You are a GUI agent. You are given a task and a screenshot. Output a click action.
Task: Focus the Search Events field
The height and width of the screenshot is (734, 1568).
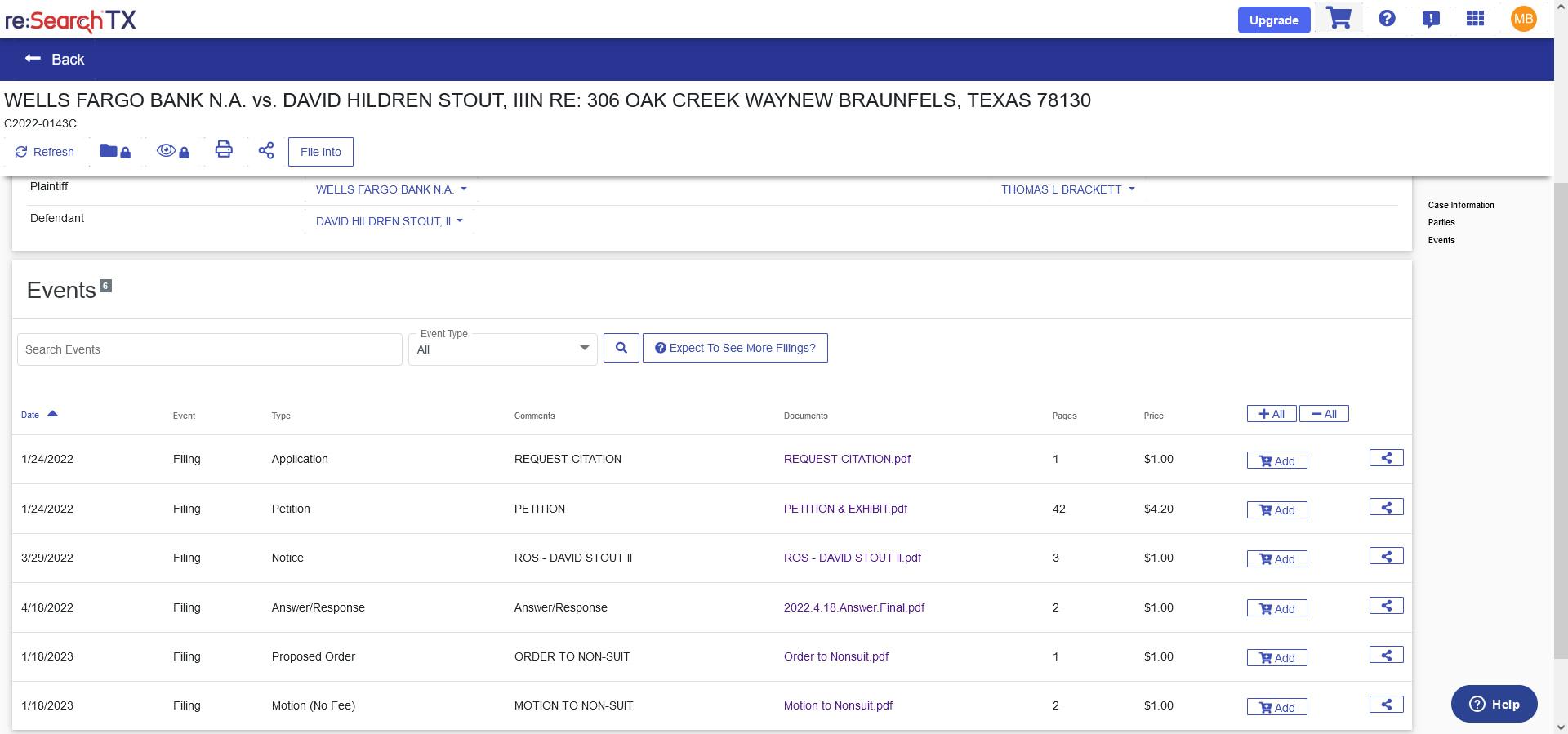coord(209,349)
